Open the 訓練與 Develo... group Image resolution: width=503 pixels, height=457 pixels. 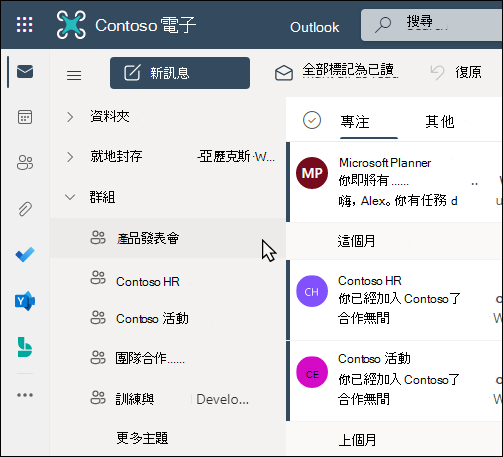point(168,399)
